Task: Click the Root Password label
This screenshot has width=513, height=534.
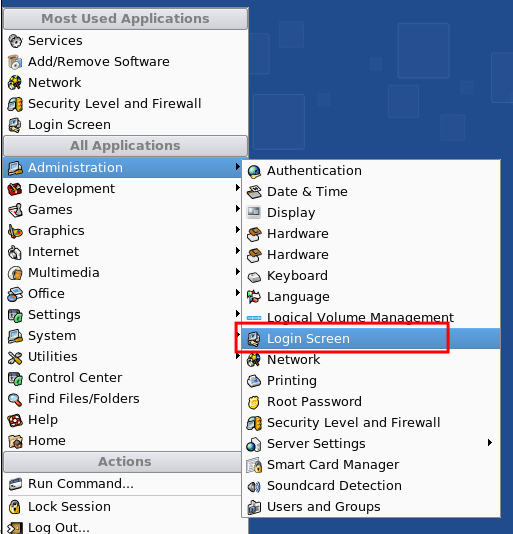Action: click(x=314, y=402)
